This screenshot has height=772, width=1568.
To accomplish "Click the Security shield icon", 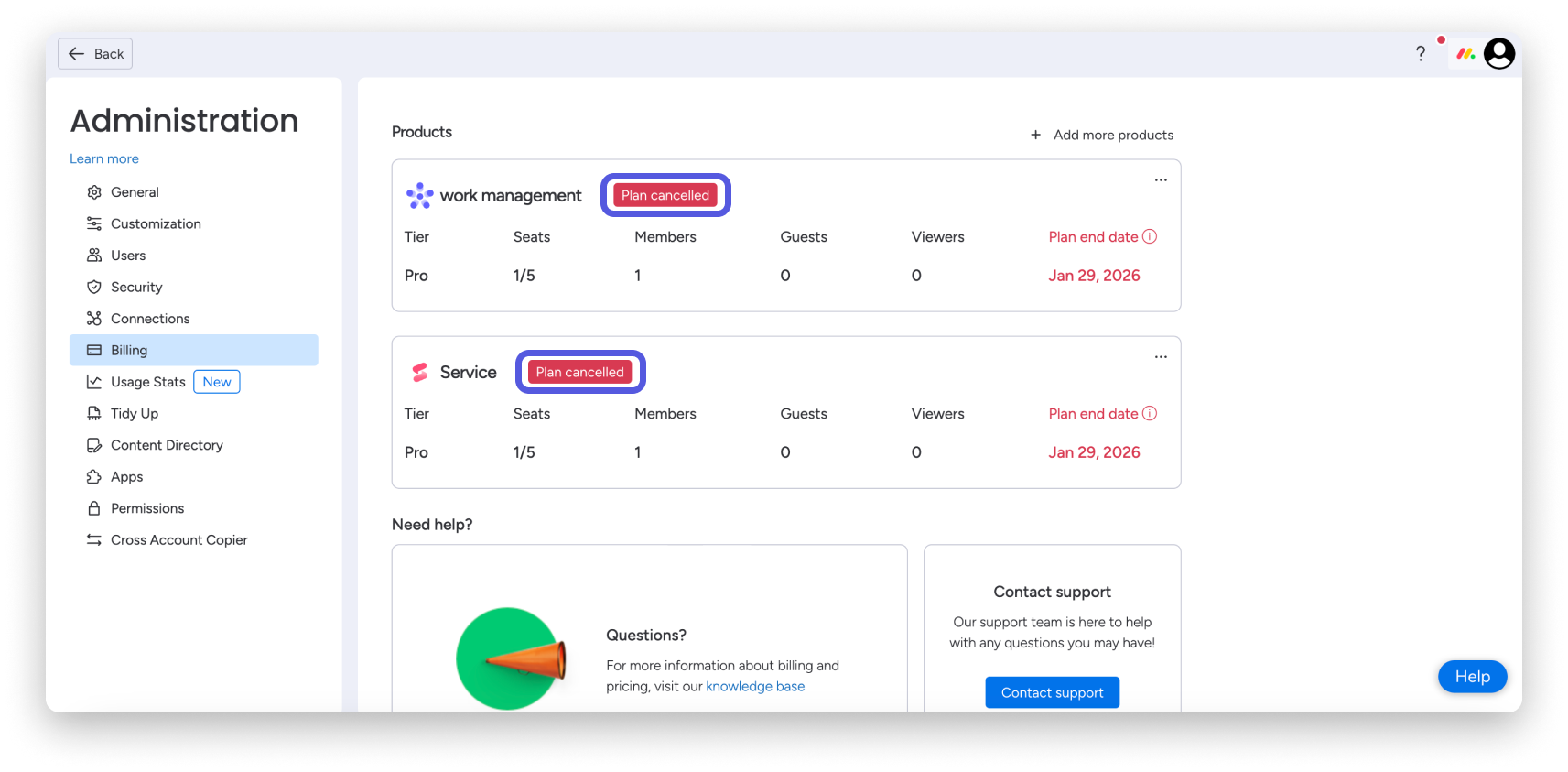I will [x=94, y=287].
